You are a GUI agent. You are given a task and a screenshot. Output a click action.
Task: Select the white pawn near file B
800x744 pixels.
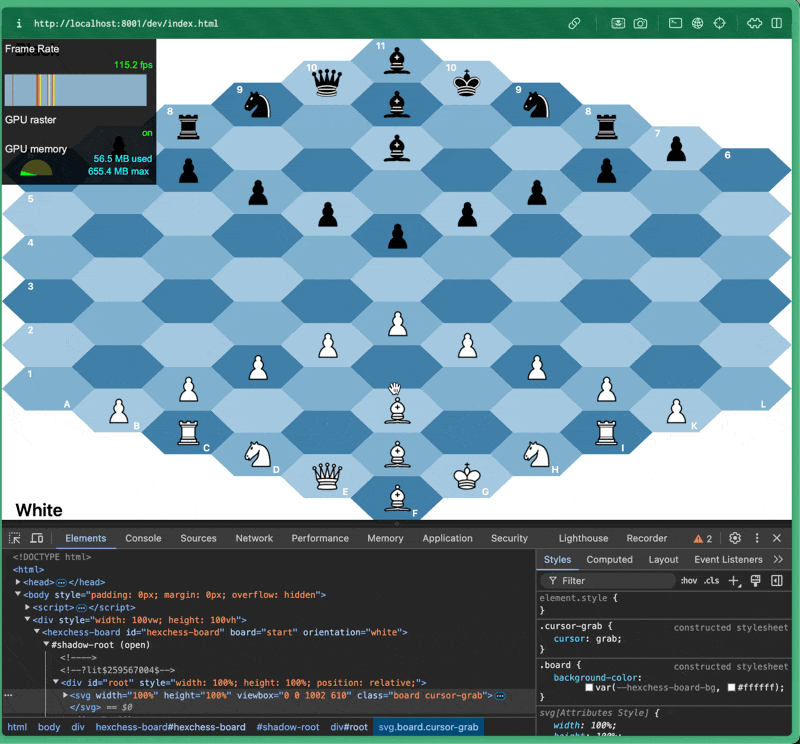(x=119, y=411)
